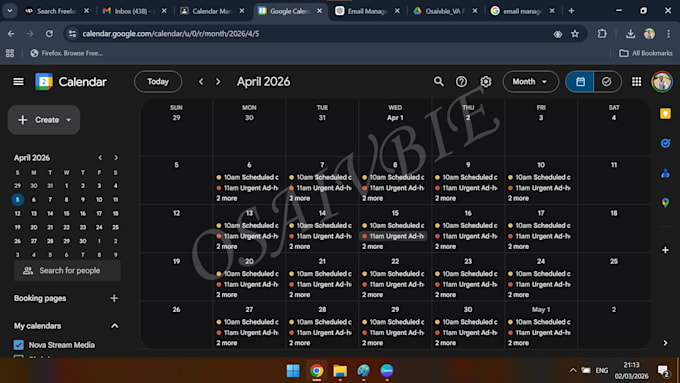
Task: Switch to Email Management browser tab
Action: (x=367, y=11)
